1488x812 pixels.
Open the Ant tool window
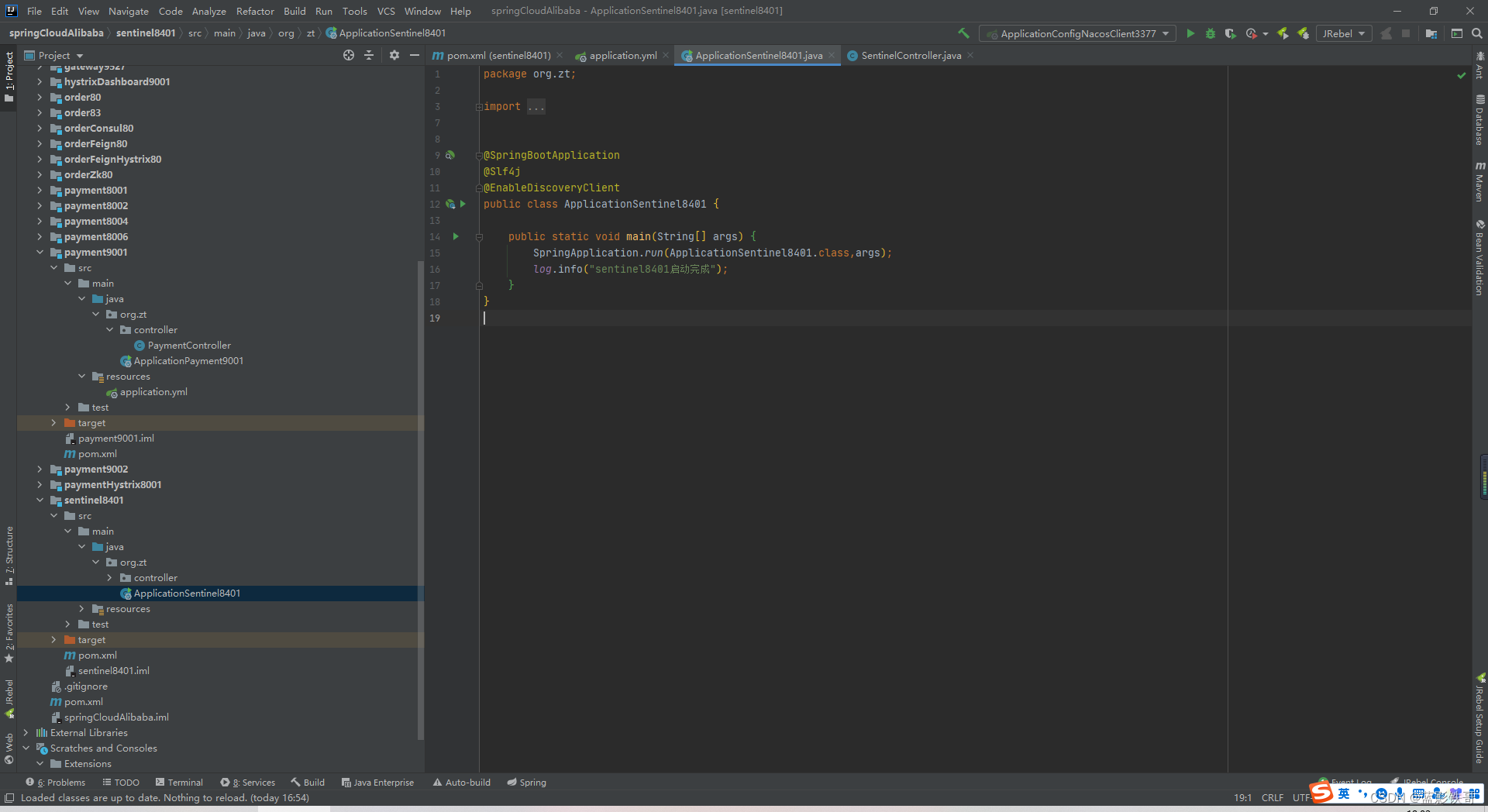point(1479,65)
